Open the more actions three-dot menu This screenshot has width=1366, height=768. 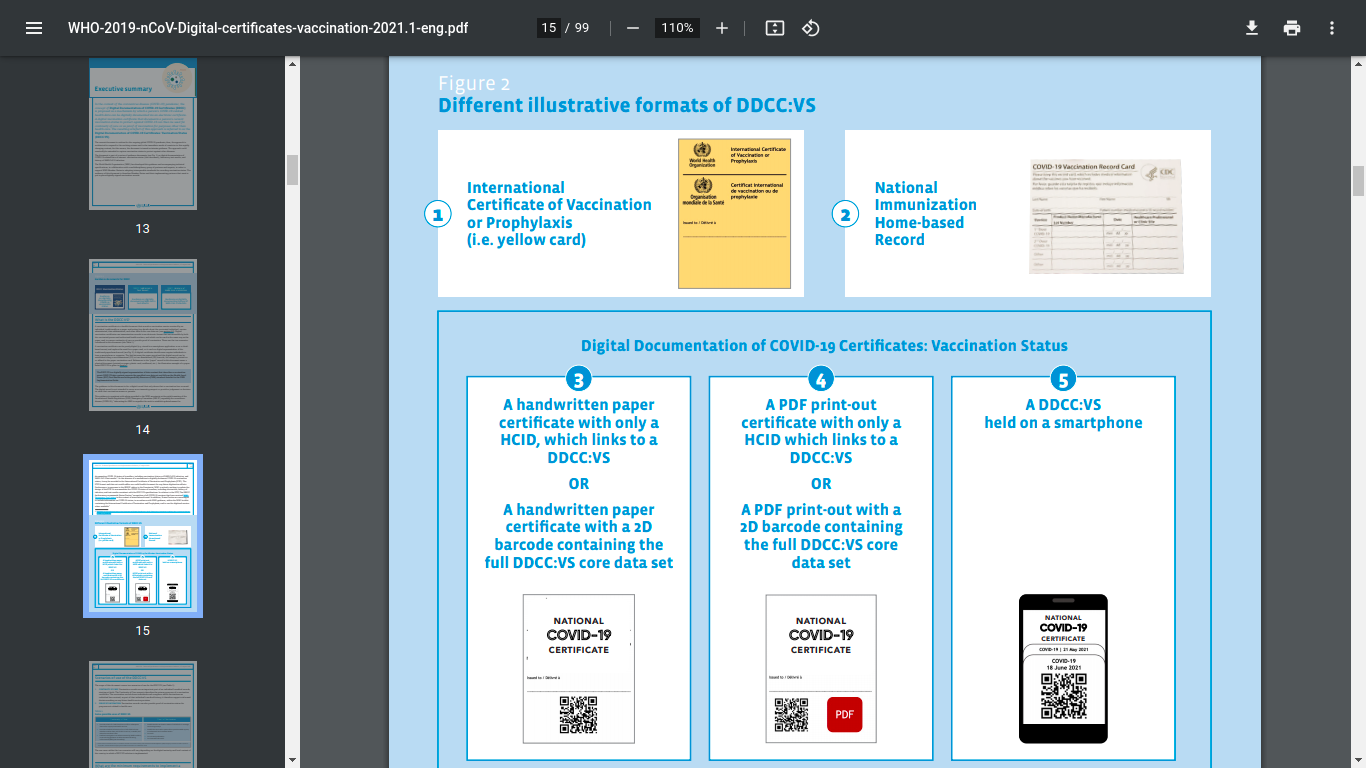tap(1332, 28)
